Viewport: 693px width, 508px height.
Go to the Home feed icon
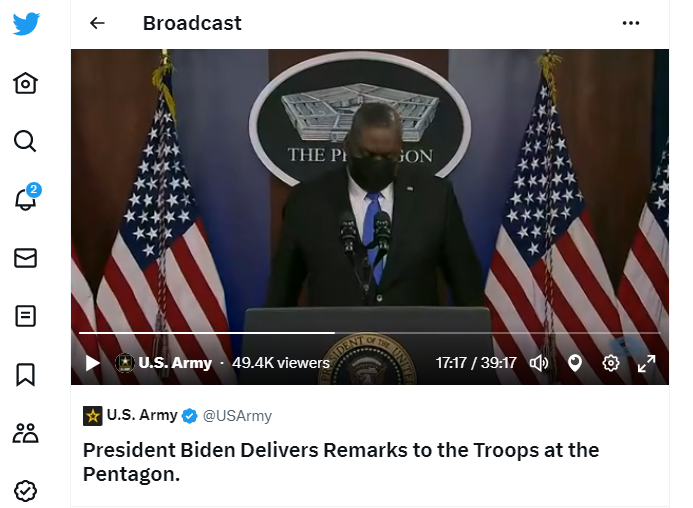coord(25,83)
